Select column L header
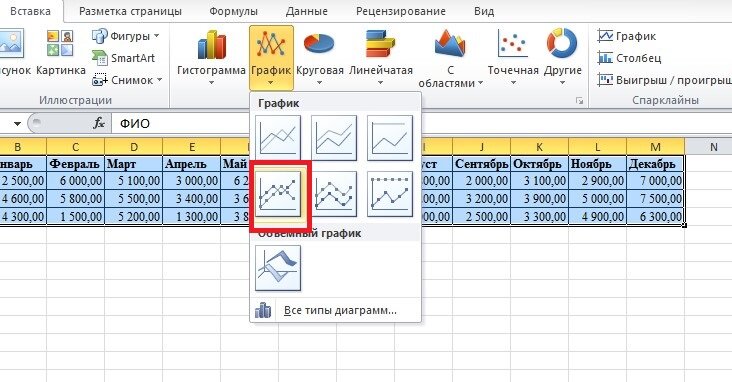 tap(597, 147)
